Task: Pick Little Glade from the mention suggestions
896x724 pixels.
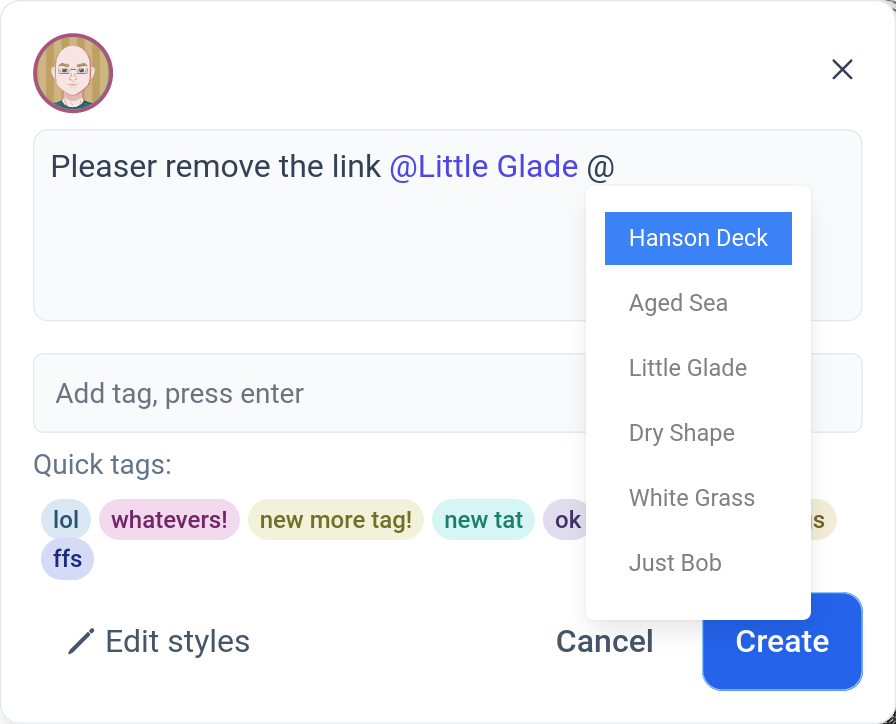Action: (698, 368)
